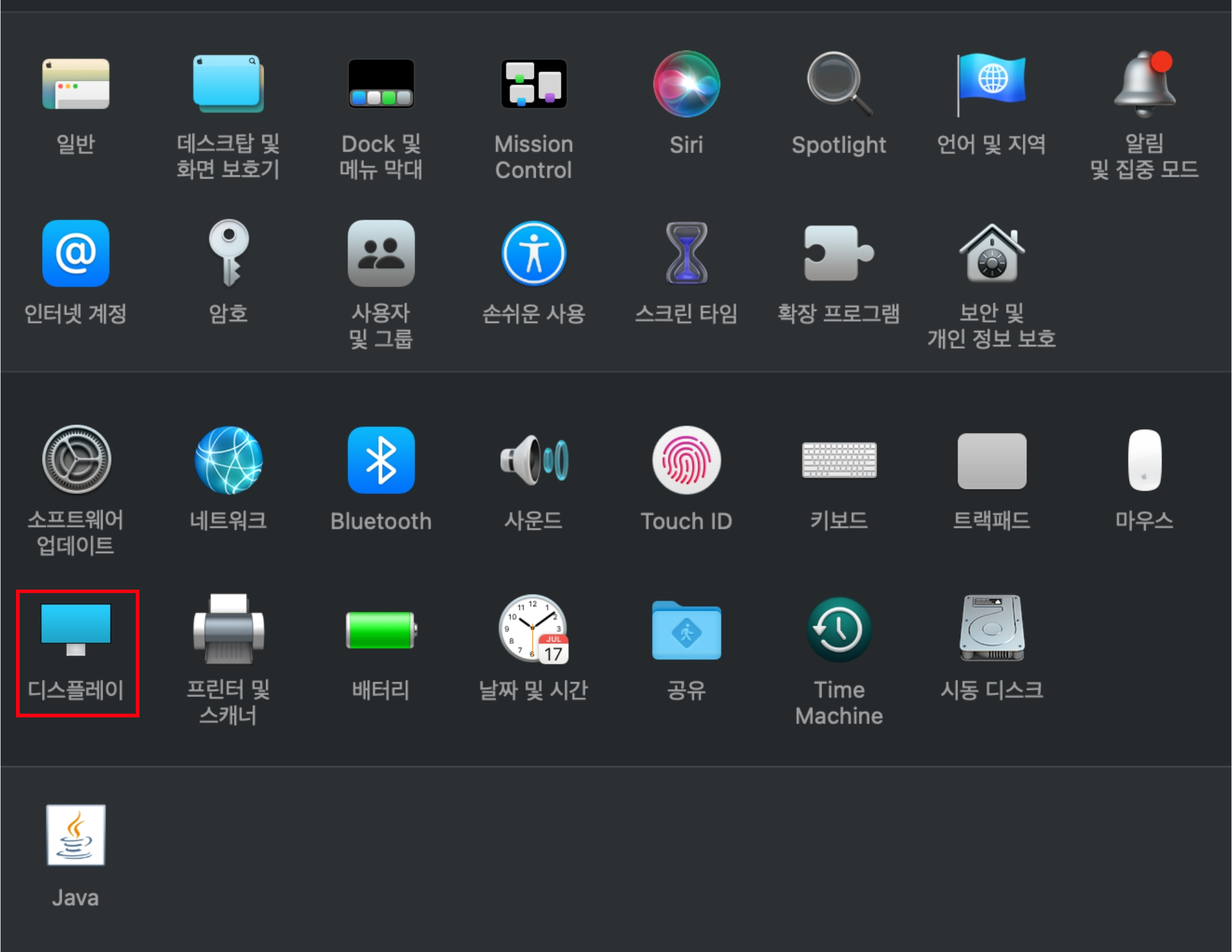Open 날짜 및 시간 clock icon
This screenshot has height=952, width=1232.
point(533,630)
